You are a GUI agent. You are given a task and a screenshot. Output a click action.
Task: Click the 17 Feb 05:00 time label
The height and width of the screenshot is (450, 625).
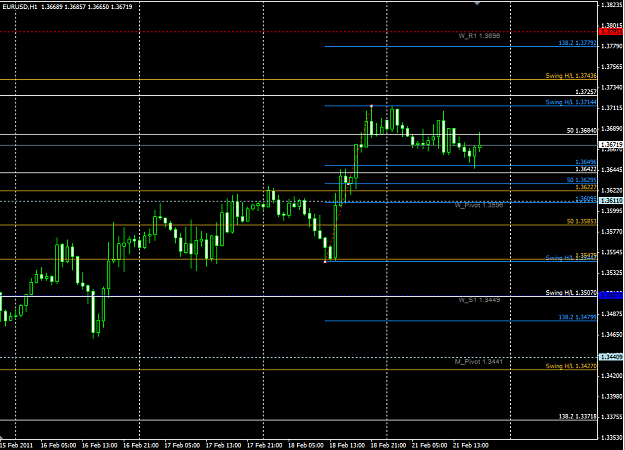click(x=182, y=445)
